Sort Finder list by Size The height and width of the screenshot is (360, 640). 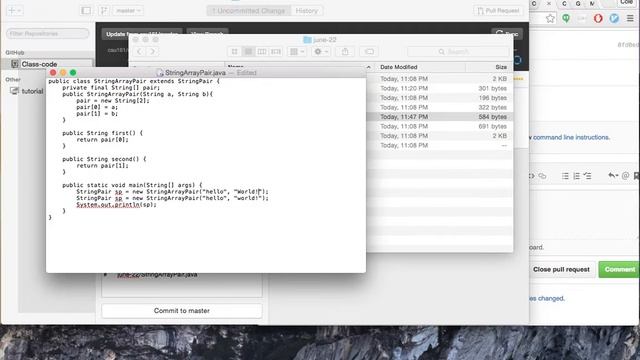click(x=489, y=67)
